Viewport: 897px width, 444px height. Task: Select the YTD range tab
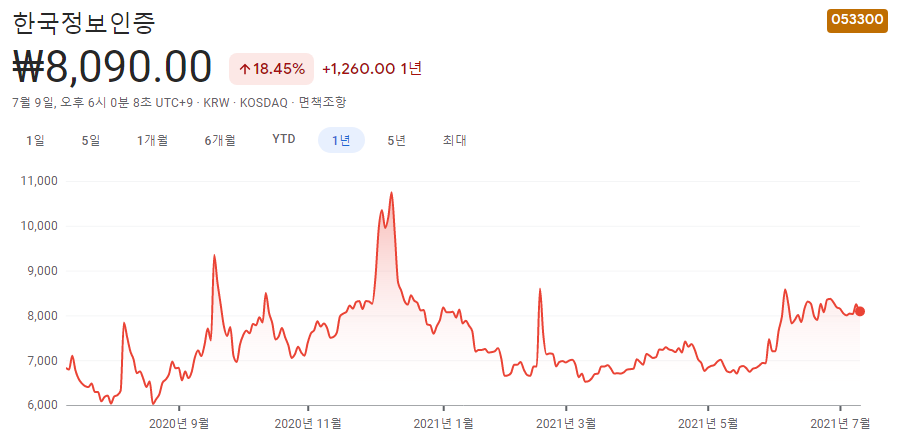[x=284, y=140]
